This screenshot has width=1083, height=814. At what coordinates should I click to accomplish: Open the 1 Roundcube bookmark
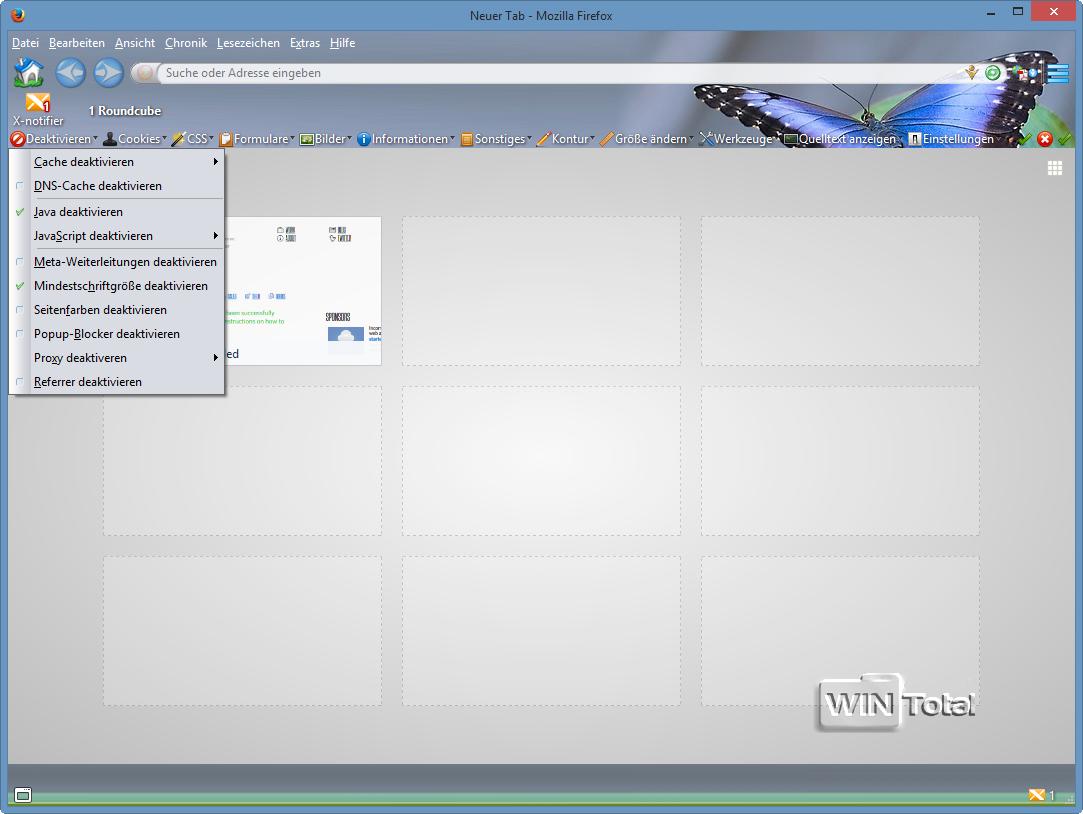(x=125, y=111)
